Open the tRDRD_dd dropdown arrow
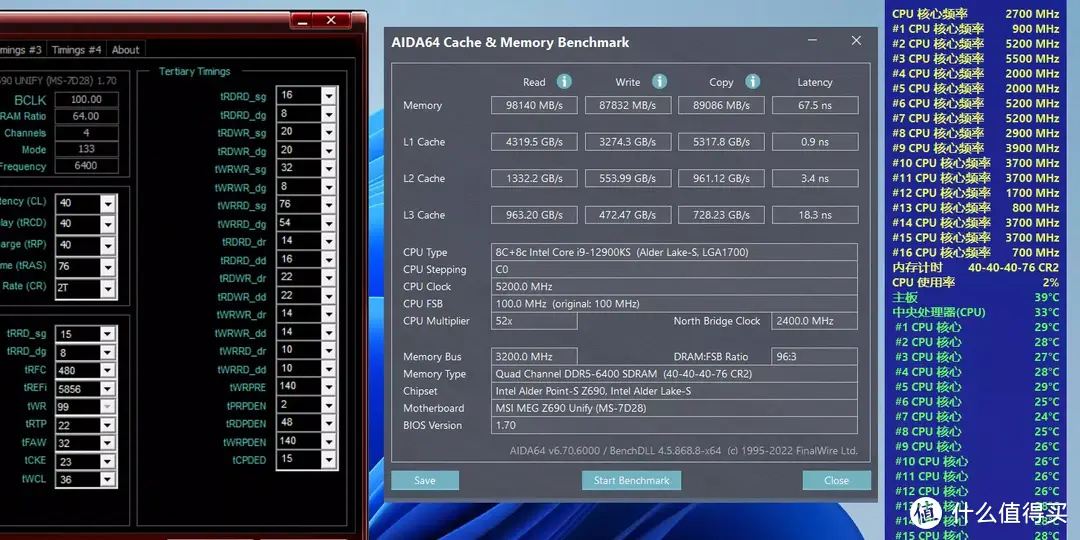 click(329, 260)
